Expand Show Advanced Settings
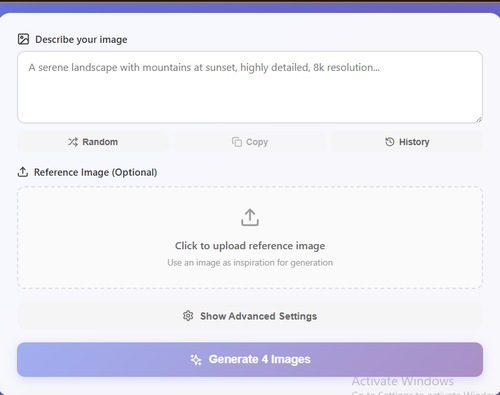Screen dimensions: 500x395 pos(250,316)
